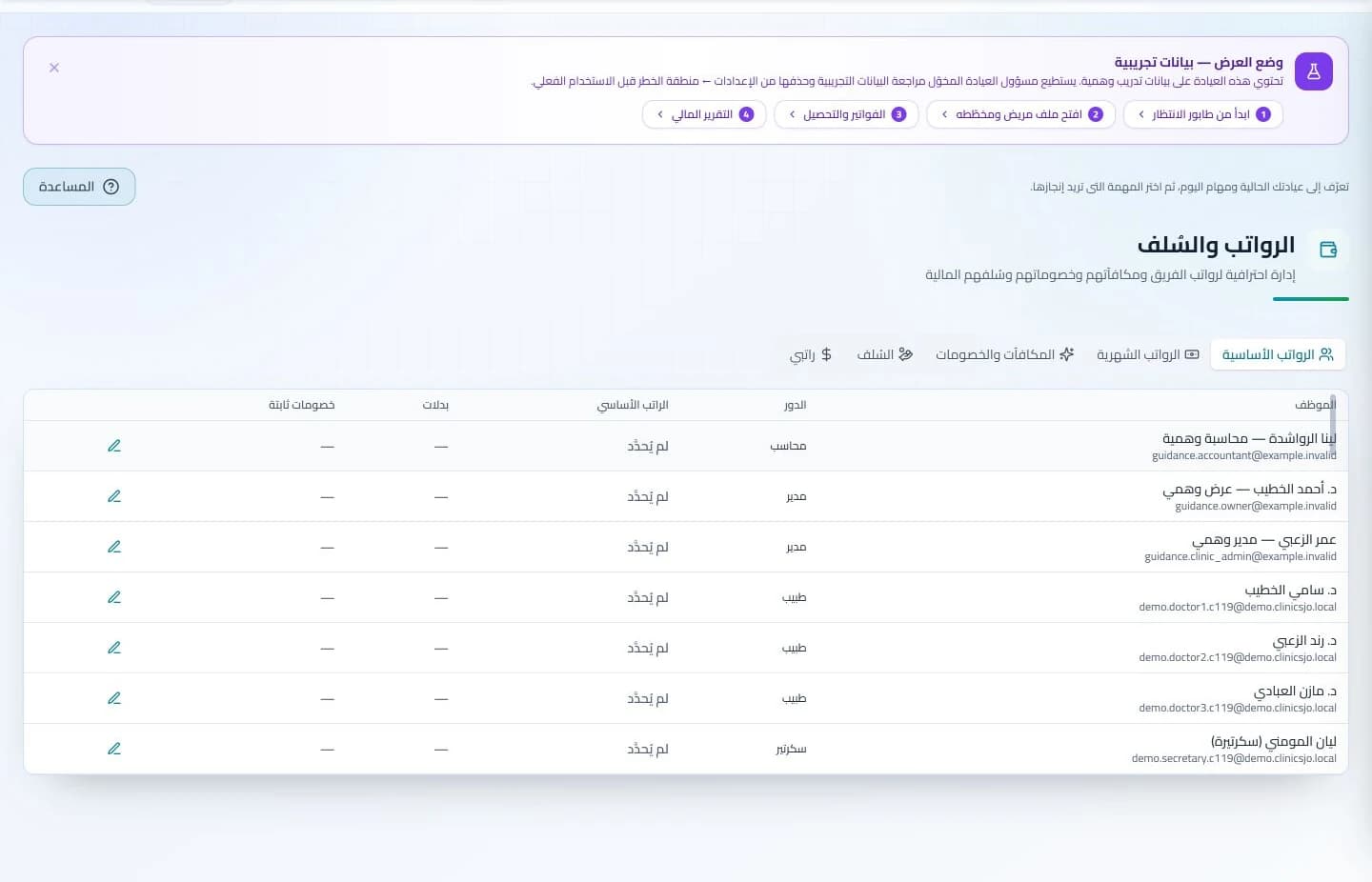This screenshot has height=882, width=1372.
Task: Switch to الرواتب الأساسية tab
Action: click(x=1278, y=354)
